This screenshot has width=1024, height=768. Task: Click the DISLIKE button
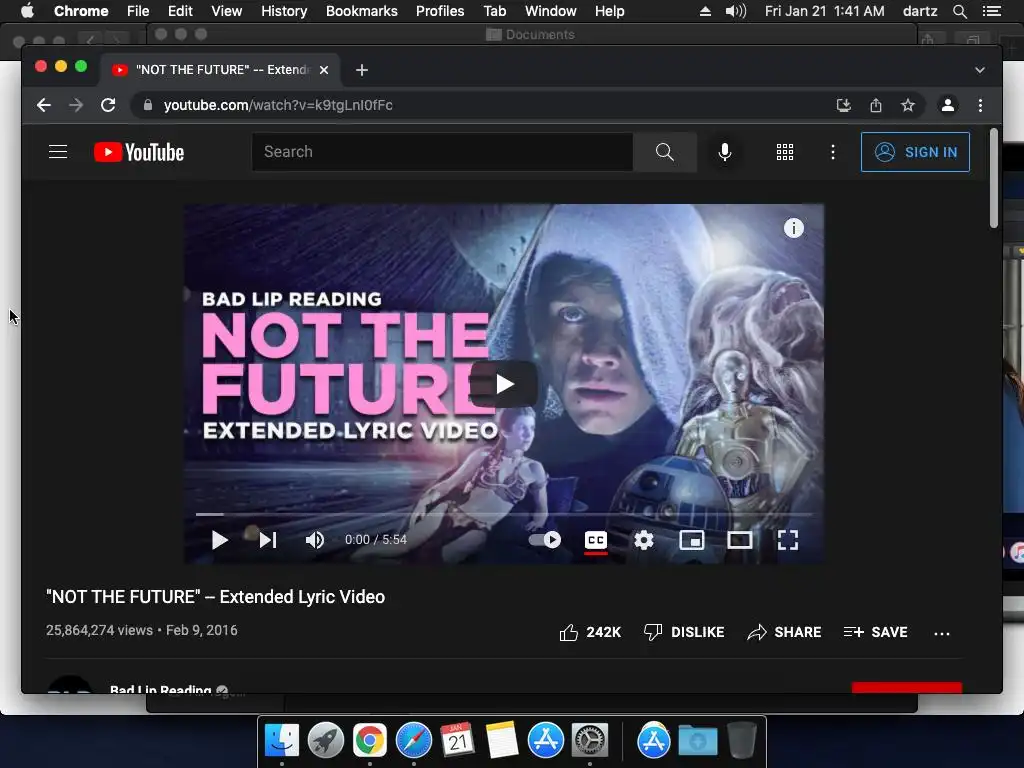pyautogui.click(x=684, y=632)
